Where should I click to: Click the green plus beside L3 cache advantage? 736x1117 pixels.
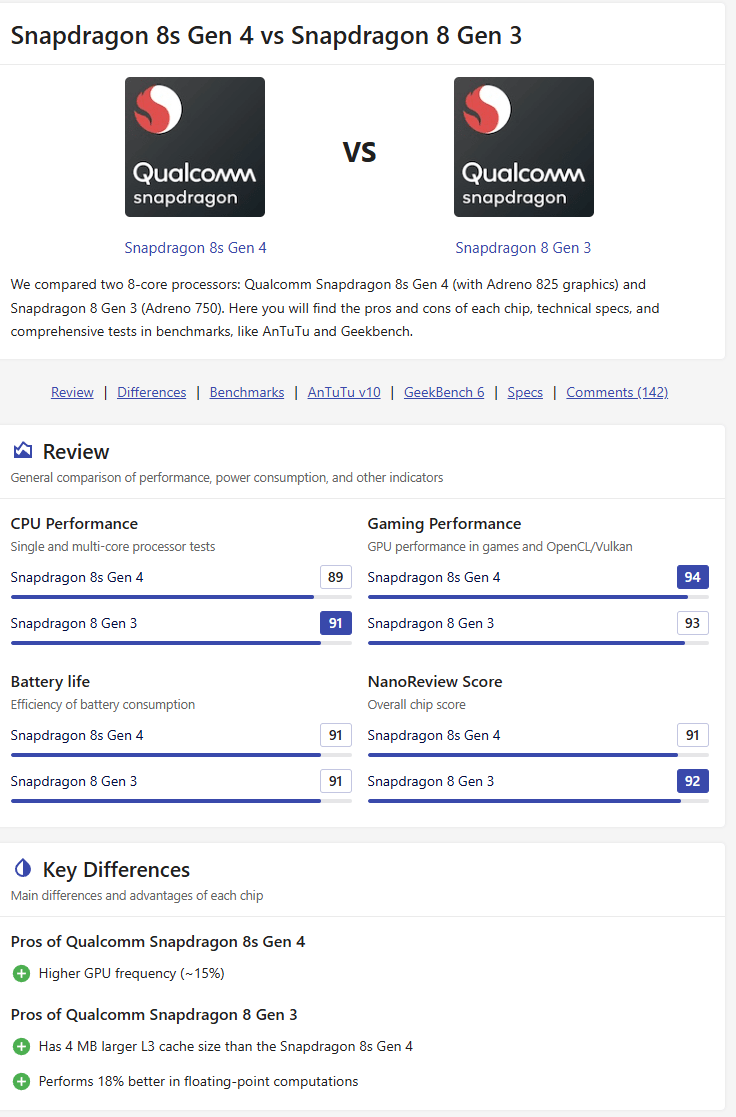click(x=21, y=1046)
